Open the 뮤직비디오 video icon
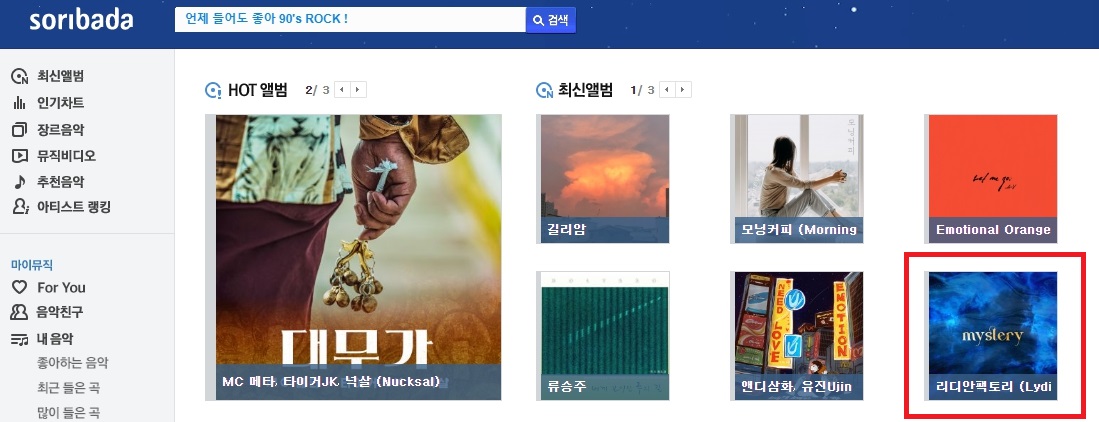The width and height of the screenshot is (1099, 422). pos(20,156)
